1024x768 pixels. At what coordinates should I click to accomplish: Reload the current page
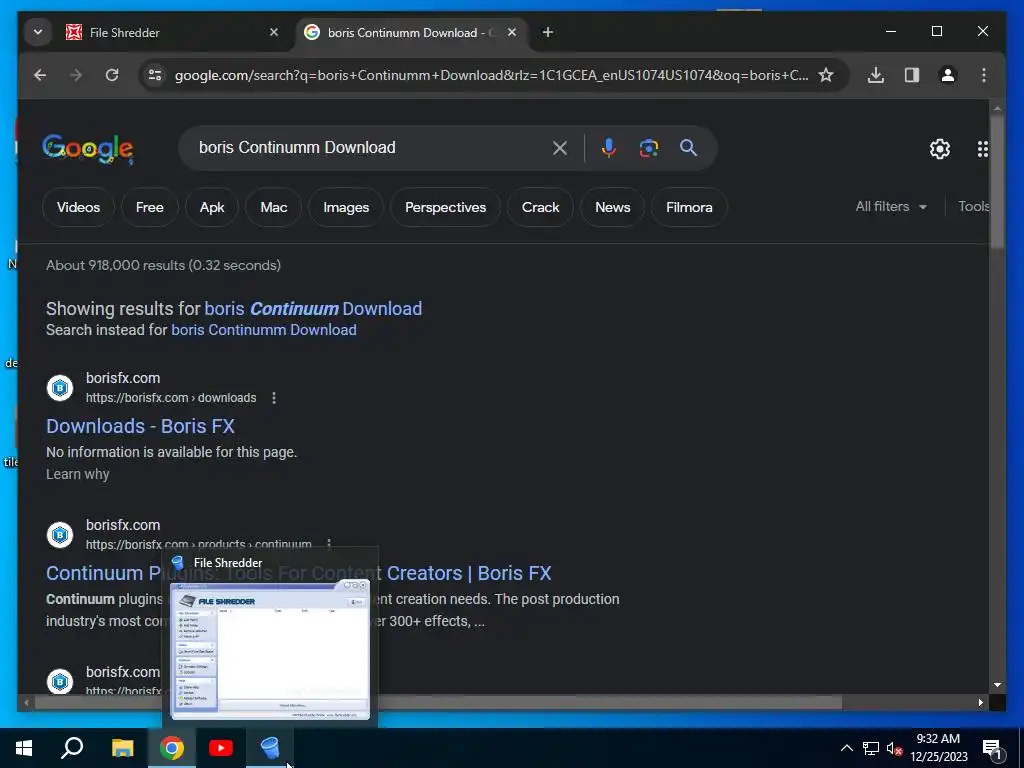tap(112, 75)
